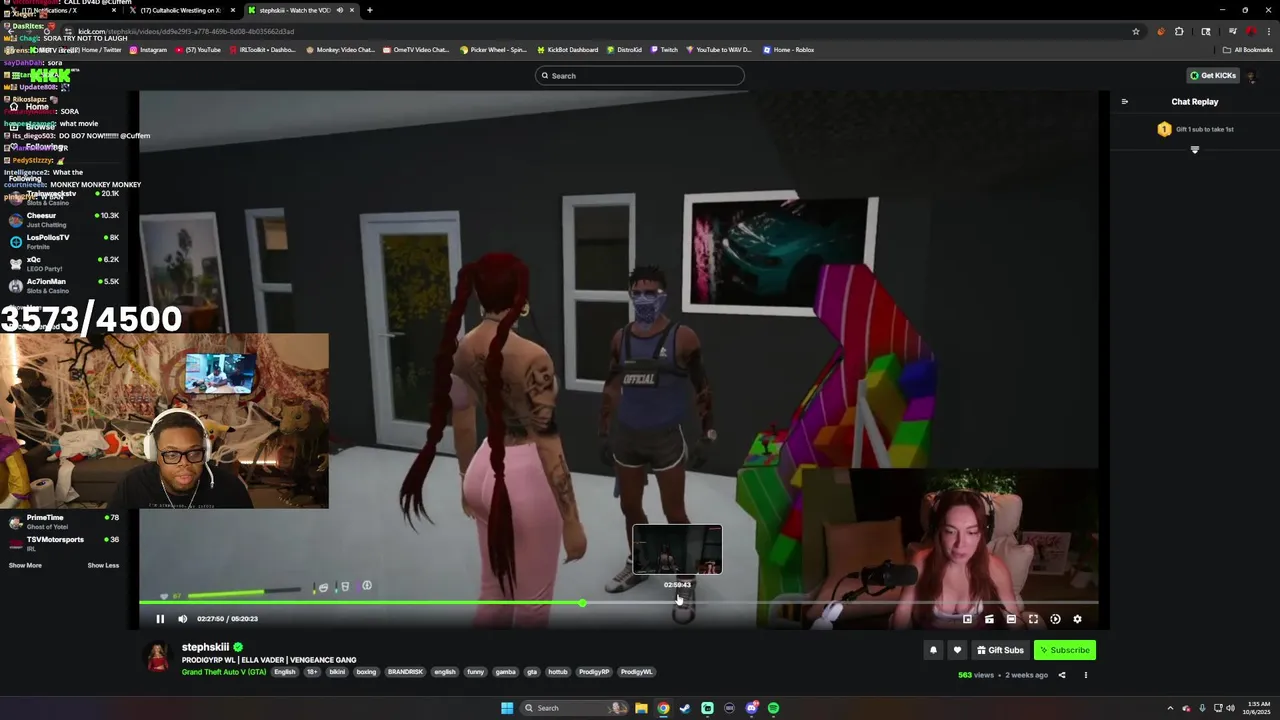This screenshot has width=1280, height=720.
Task: Open the Windows Start menu
Action: click(x=507, y=708)
